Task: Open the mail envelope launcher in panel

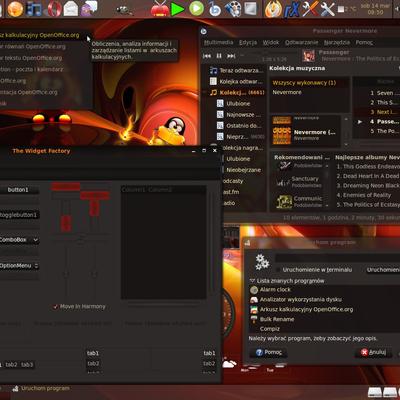Action: click(71, 9)
